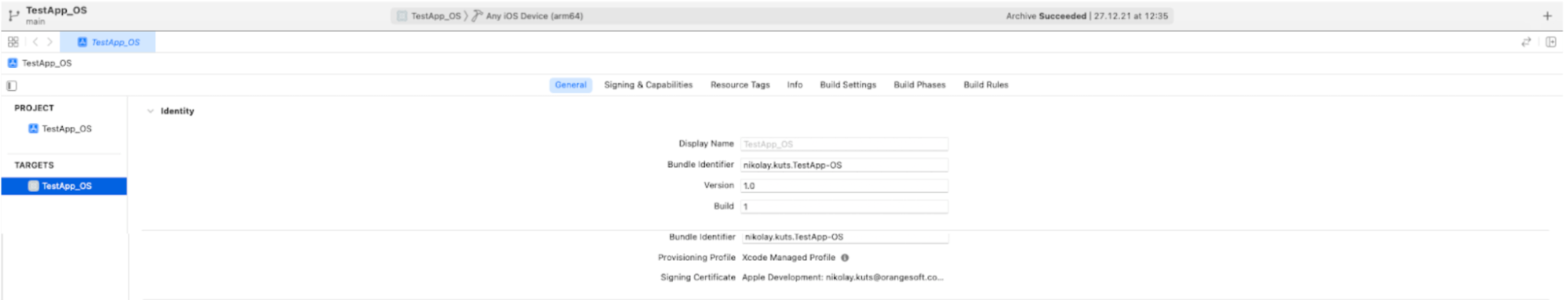Click the main branch label
1568x300 pixels.
point(35,22)
